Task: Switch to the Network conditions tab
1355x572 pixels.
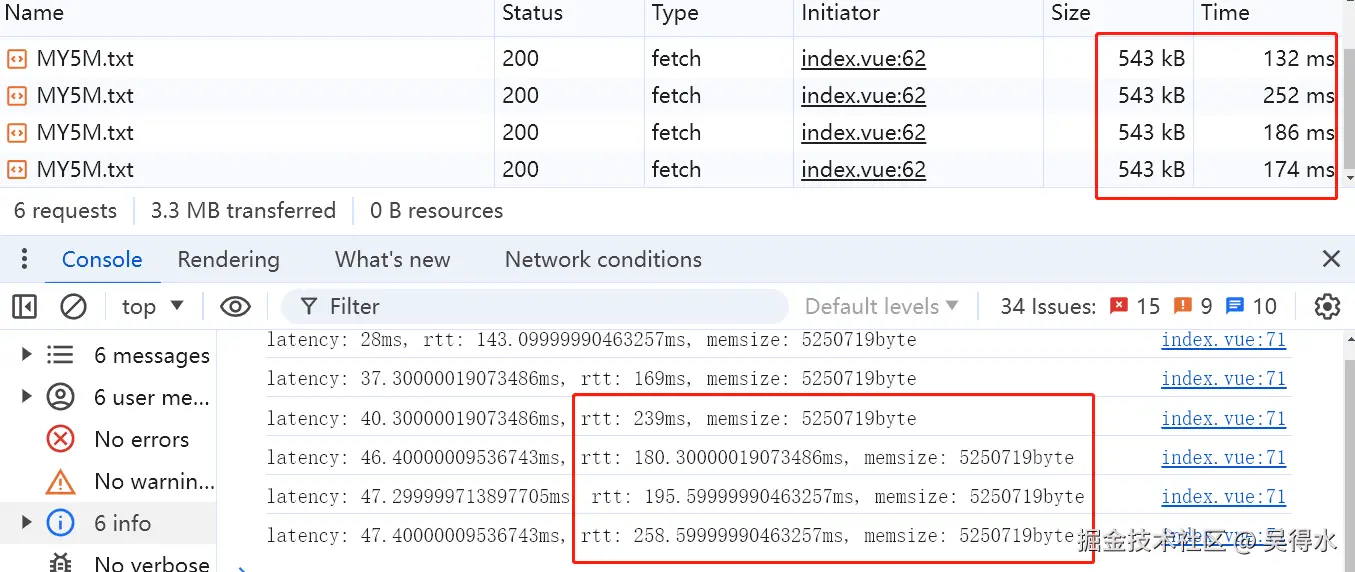Action: click(603, 260)
